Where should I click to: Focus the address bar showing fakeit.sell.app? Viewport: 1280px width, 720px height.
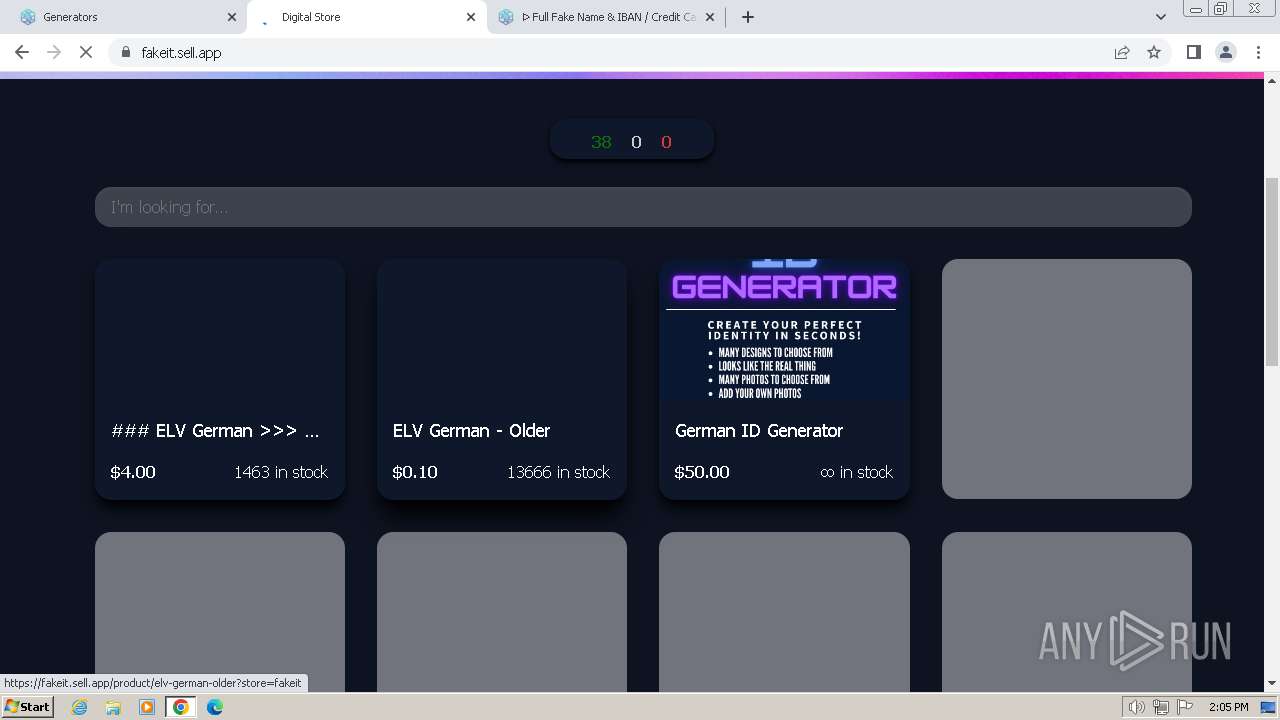point(610,52)
